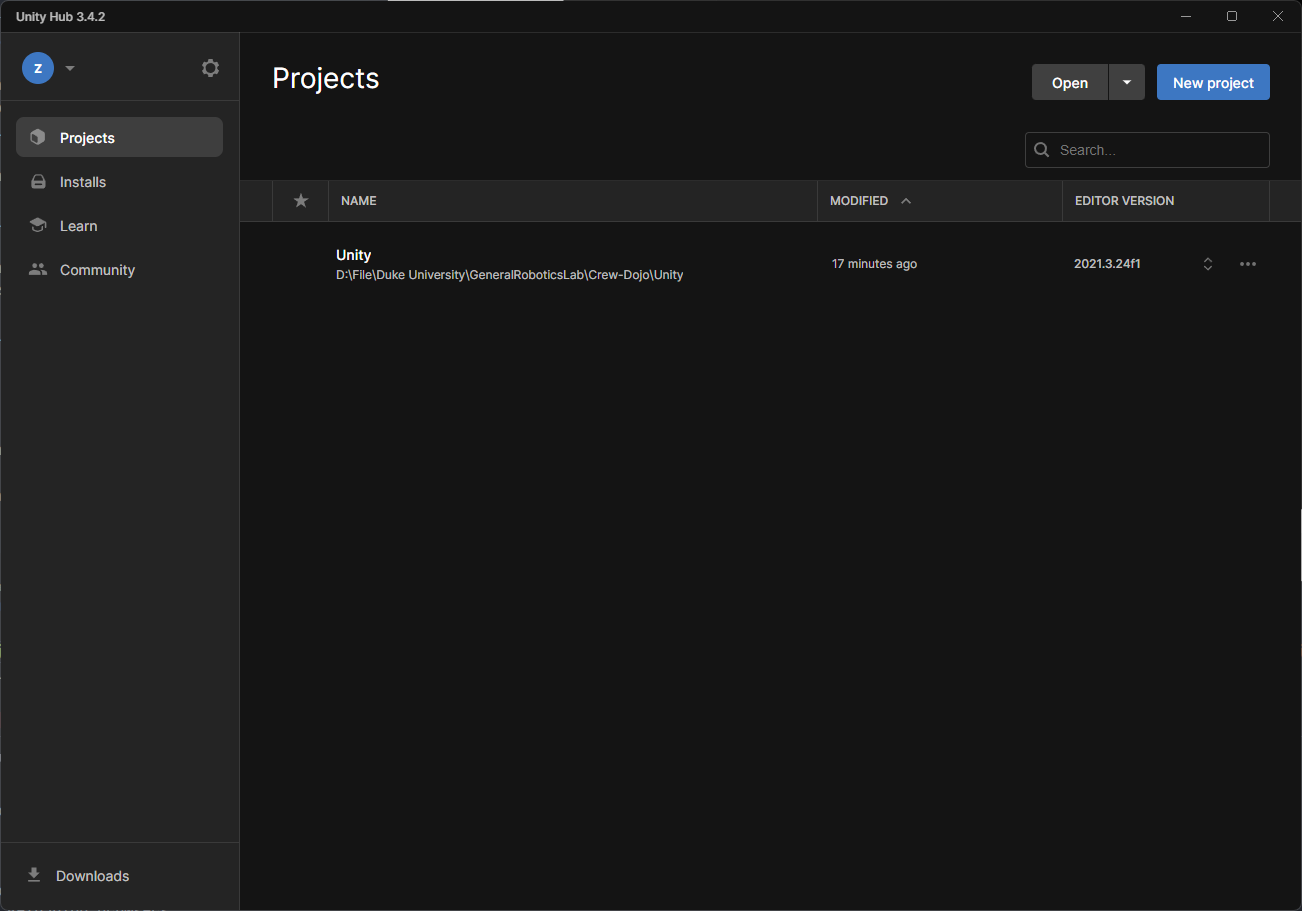The width and height of the screenshot is (1302, 911).
Task: Sort projects by NAME column
Action: pyautogui.click(x=359, y=201)
